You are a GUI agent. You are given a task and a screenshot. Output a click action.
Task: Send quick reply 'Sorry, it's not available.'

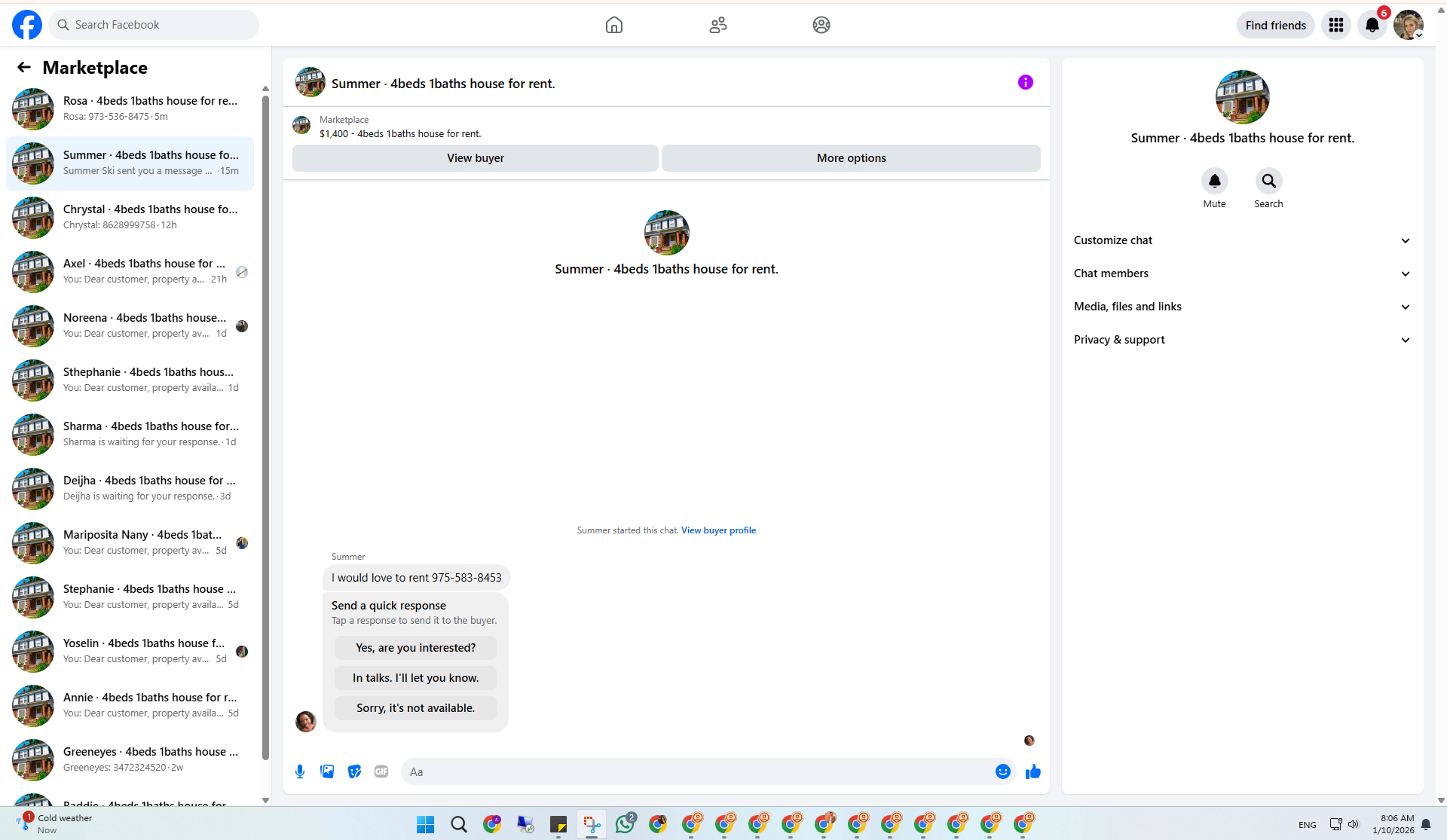click(x=415, y=708)
